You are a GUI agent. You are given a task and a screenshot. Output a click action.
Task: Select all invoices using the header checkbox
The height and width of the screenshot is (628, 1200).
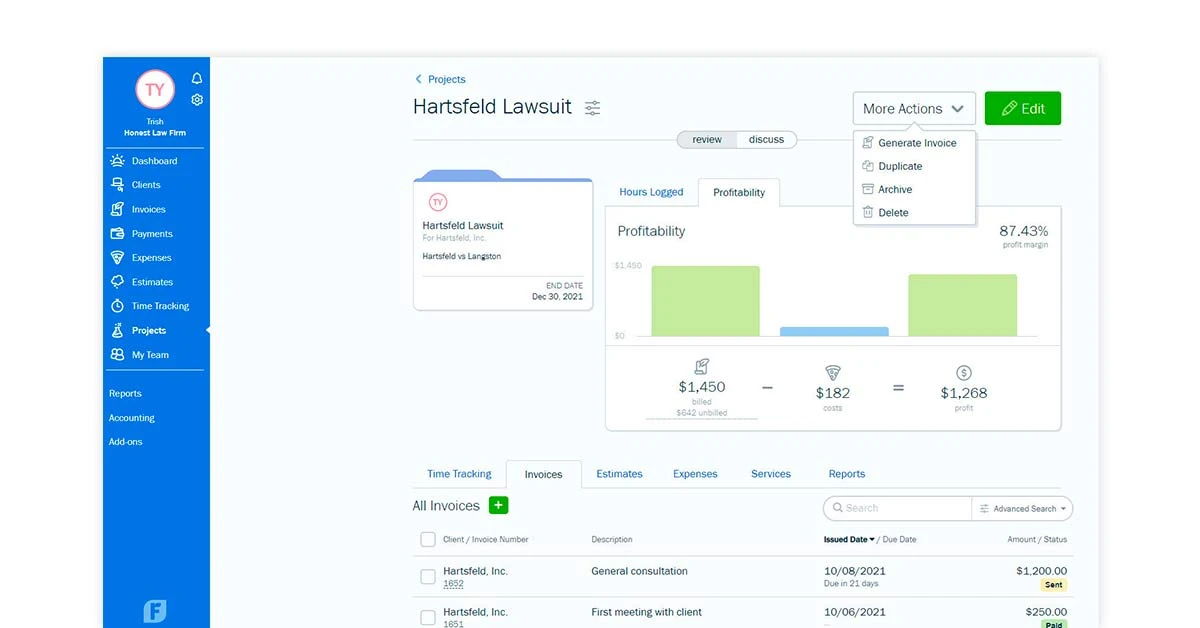pyautogui.click(x=428, y=538)
